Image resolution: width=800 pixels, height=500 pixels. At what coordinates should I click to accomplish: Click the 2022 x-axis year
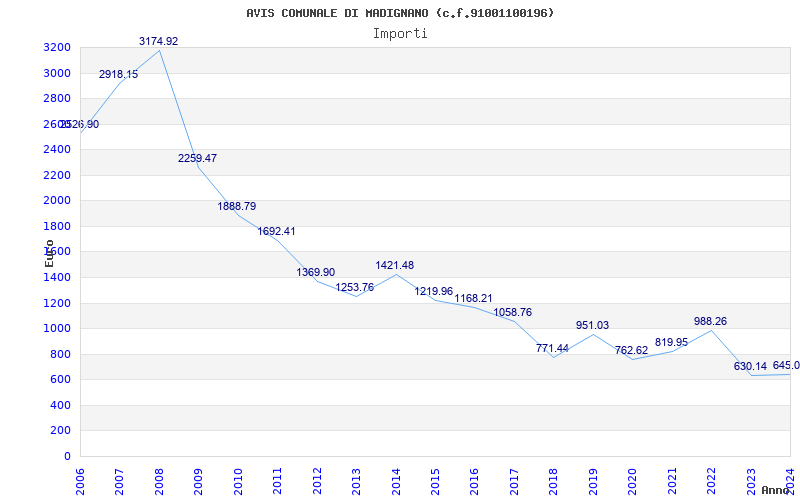click(x=711, y=482)
